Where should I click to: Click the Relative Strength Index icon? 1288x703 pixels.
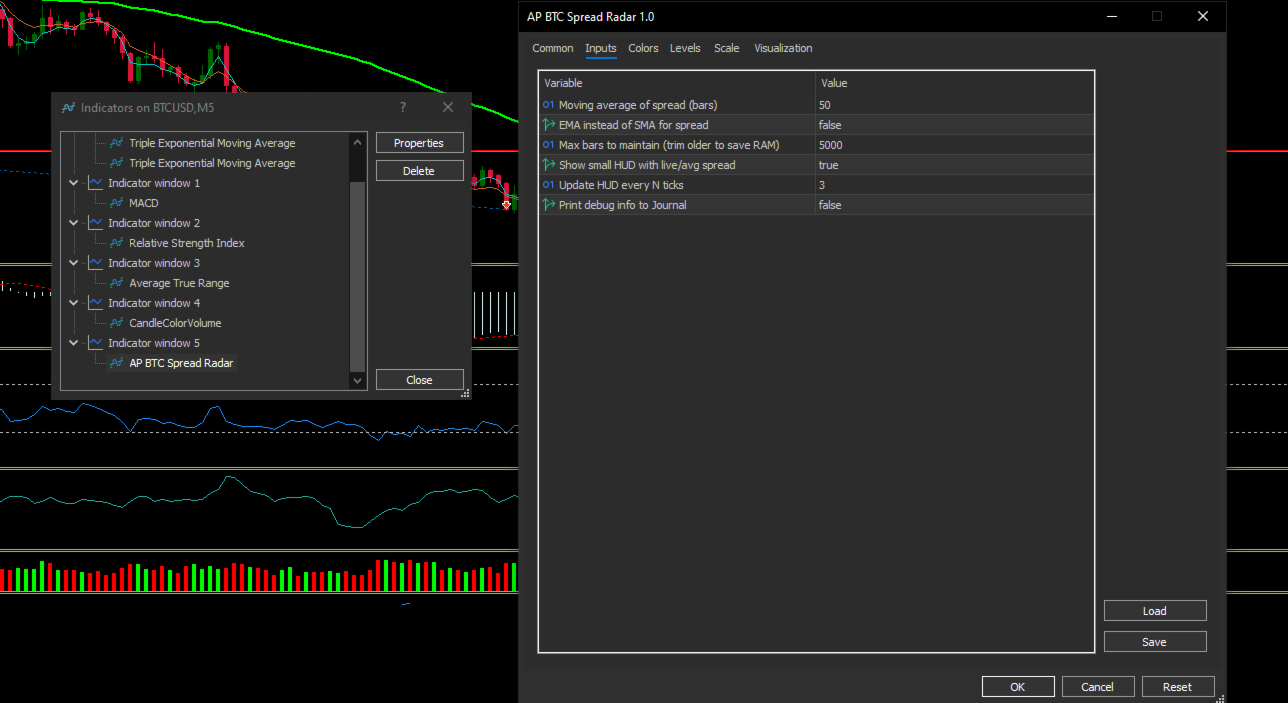tap(117, 243)
